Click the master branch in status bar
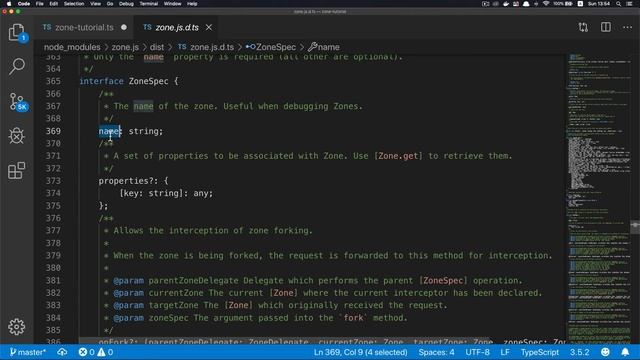 (28, 352)
